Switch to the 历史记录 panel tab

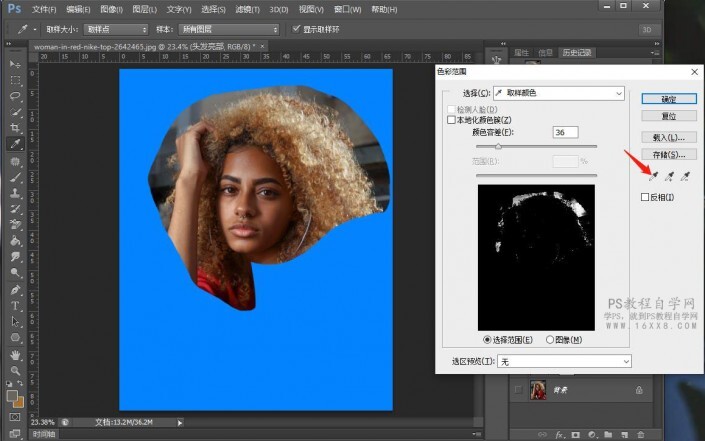(x=577, y=51)
